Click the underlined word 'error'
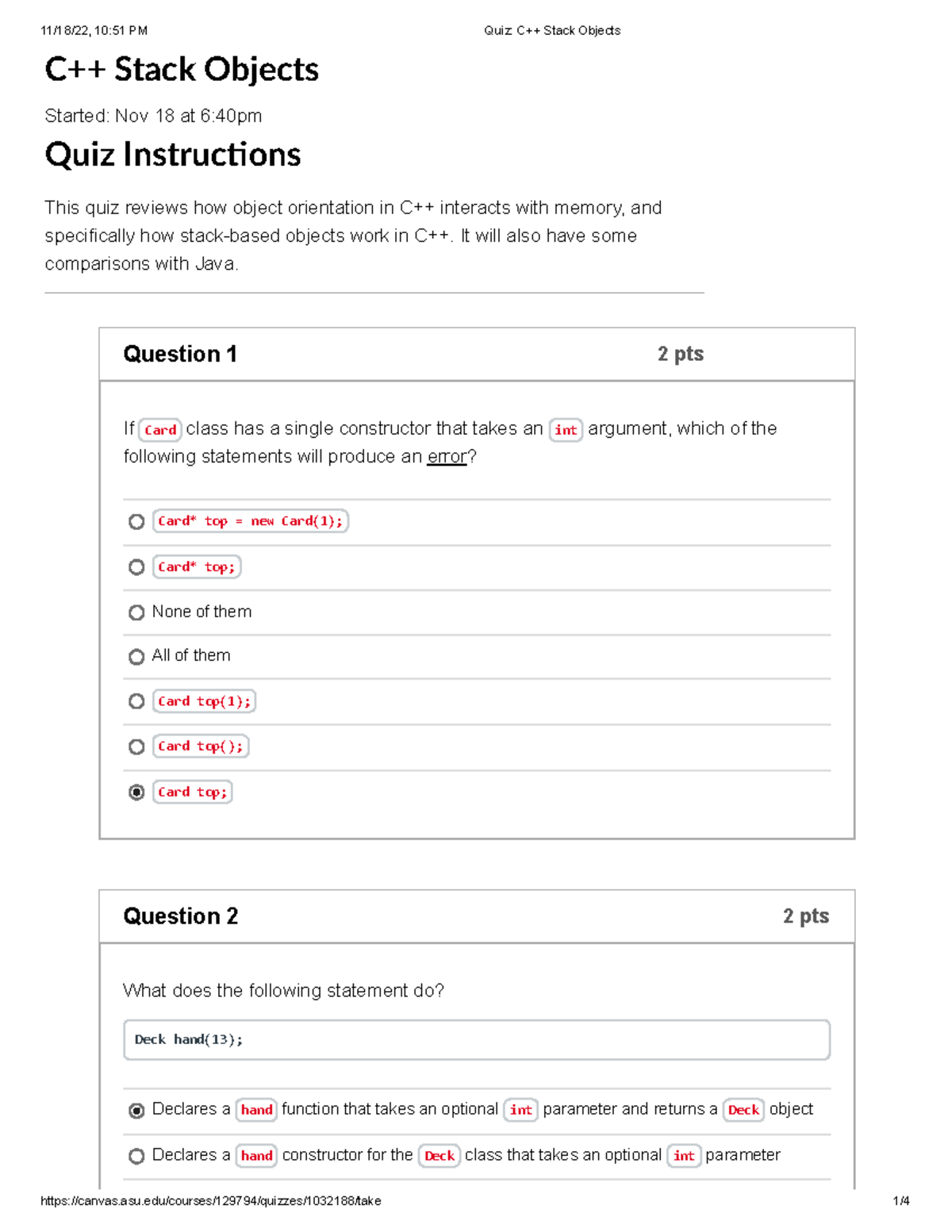This screenshot has height=1232, width=952. coord(447,457)
